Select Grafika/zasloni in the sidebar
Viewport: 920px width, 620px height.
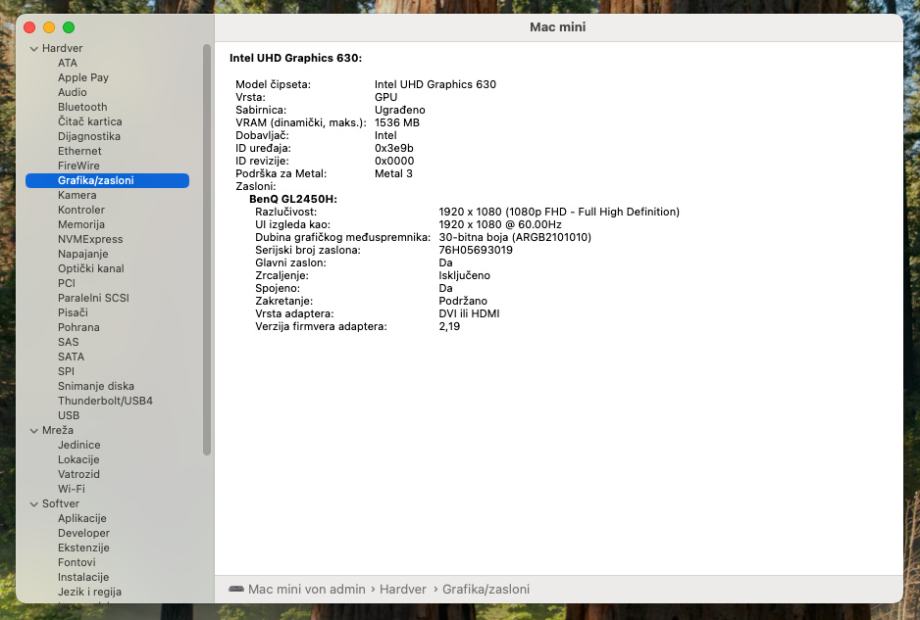click(x=107, y=180)
